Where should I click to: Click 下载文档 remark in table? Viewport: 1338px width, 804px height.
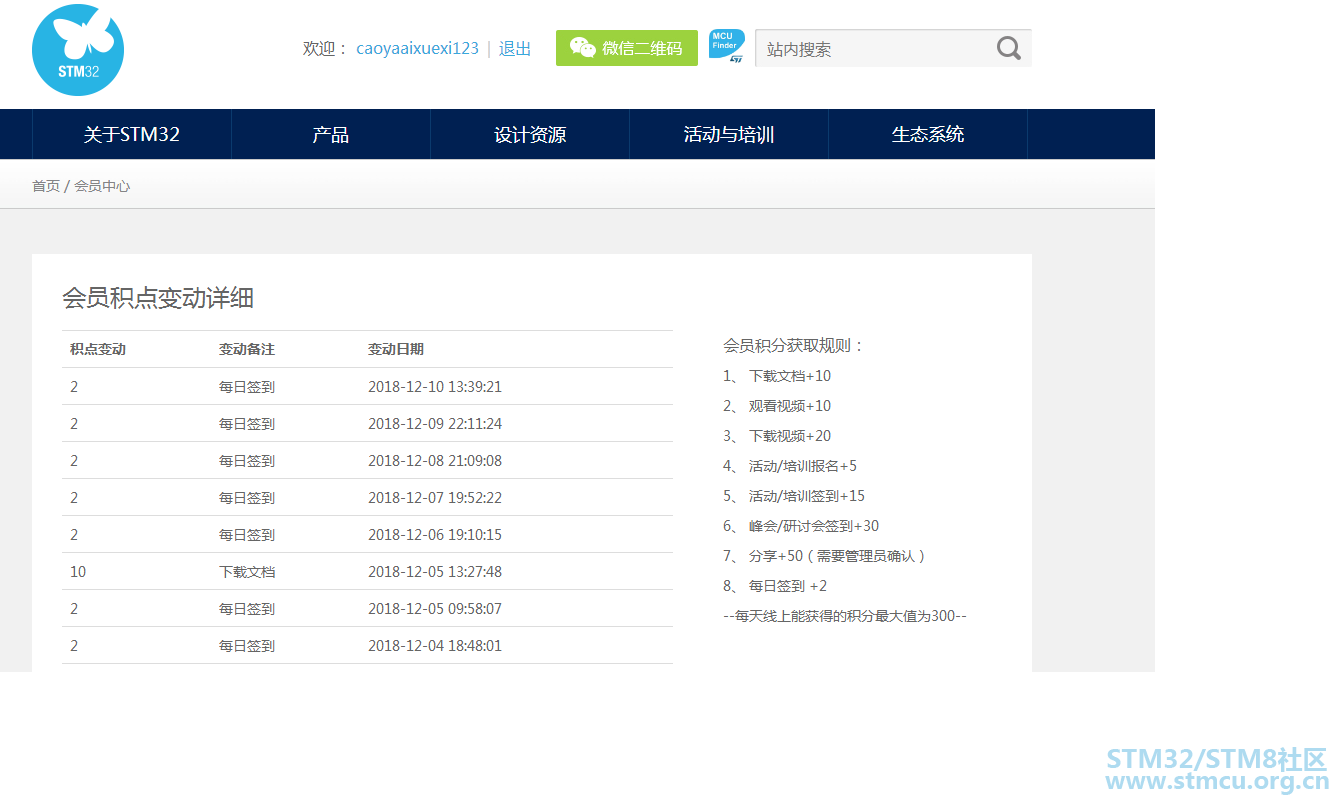(247, 572)
